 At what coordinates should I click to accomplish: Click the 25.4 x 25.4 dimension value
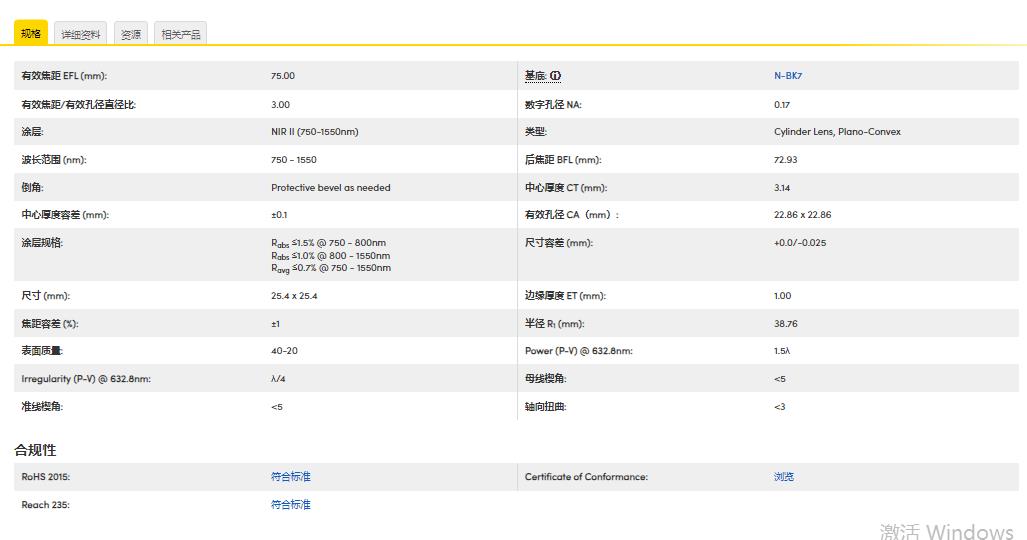click(294, 296)
